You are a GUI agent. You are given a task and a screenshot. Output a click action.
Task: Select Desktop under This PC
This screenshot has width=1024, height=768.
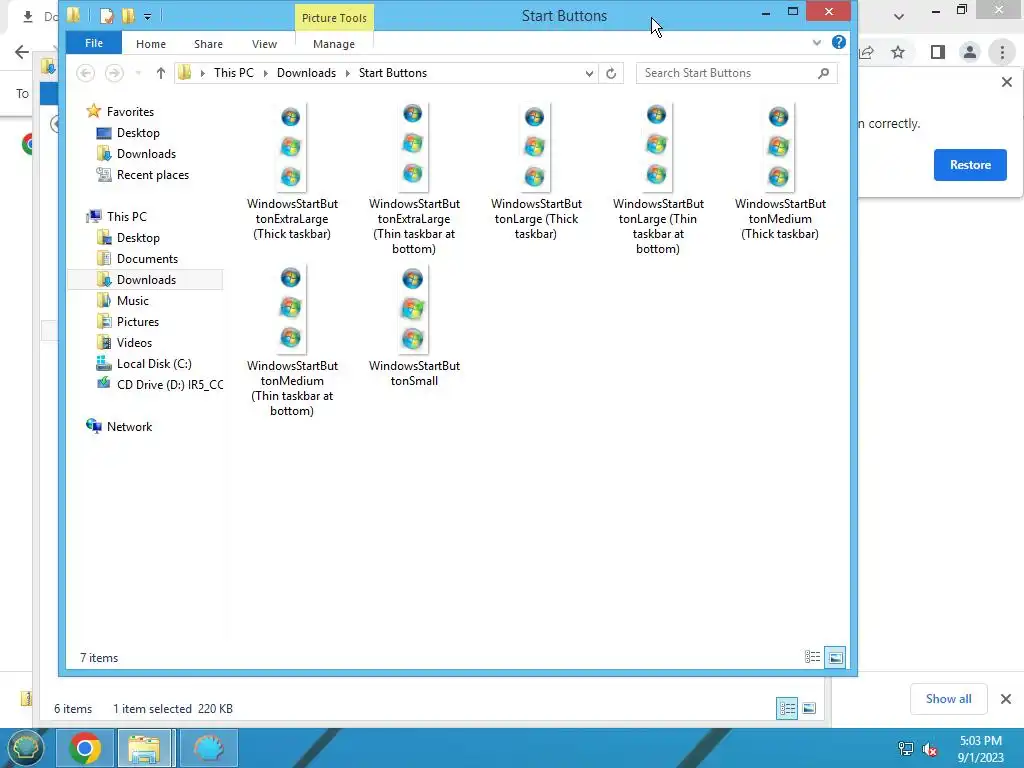[138, 238]
